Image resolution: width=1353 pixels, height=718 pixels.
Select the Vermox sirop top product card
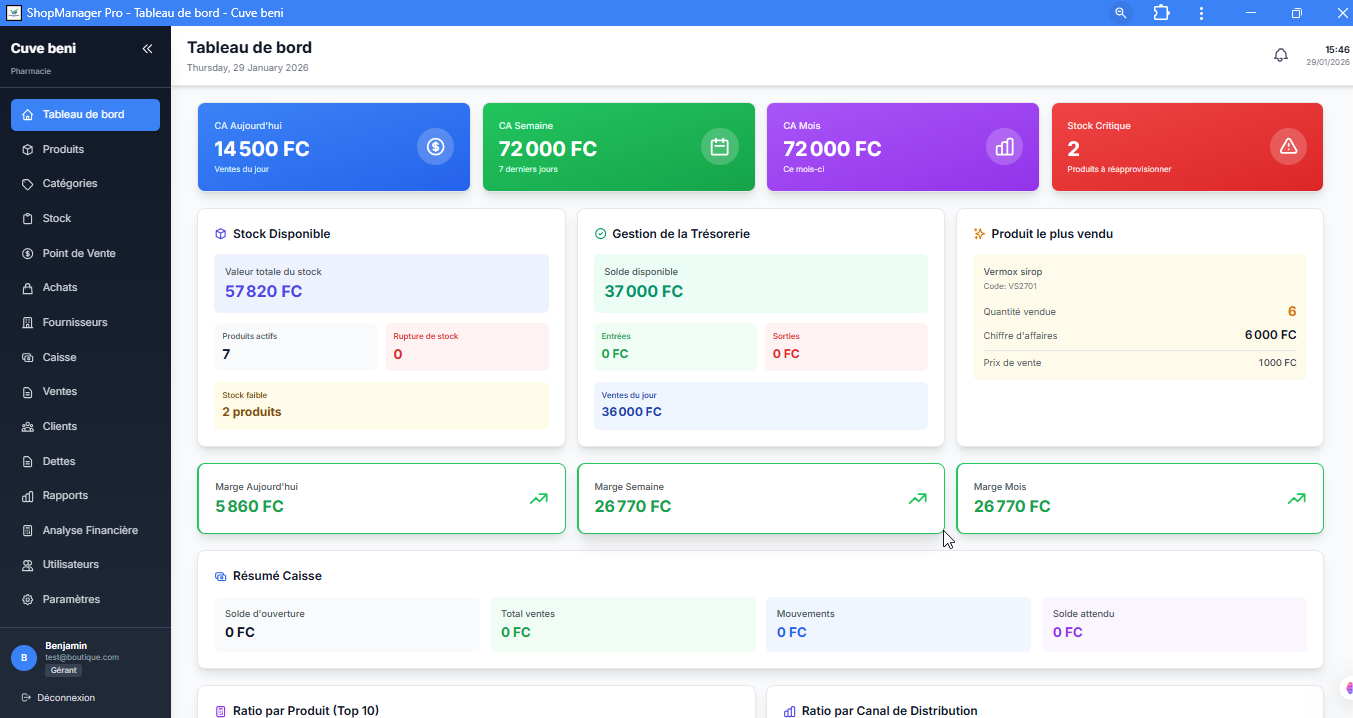[x=1139, y=316]
